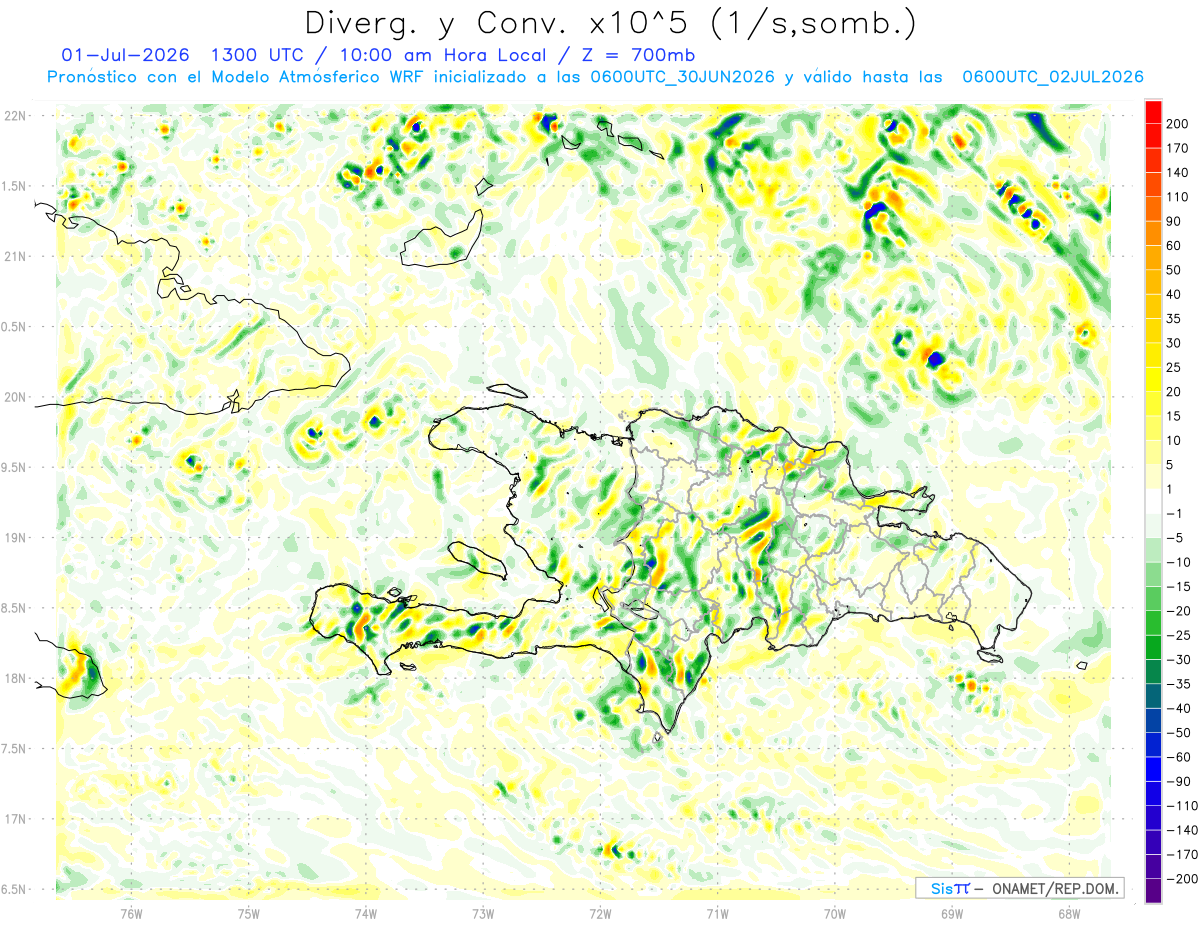This screenshot has height=927, width=1200.
Task: Pick the orange swatch between 60 and 90
Action: point(1154,234)
